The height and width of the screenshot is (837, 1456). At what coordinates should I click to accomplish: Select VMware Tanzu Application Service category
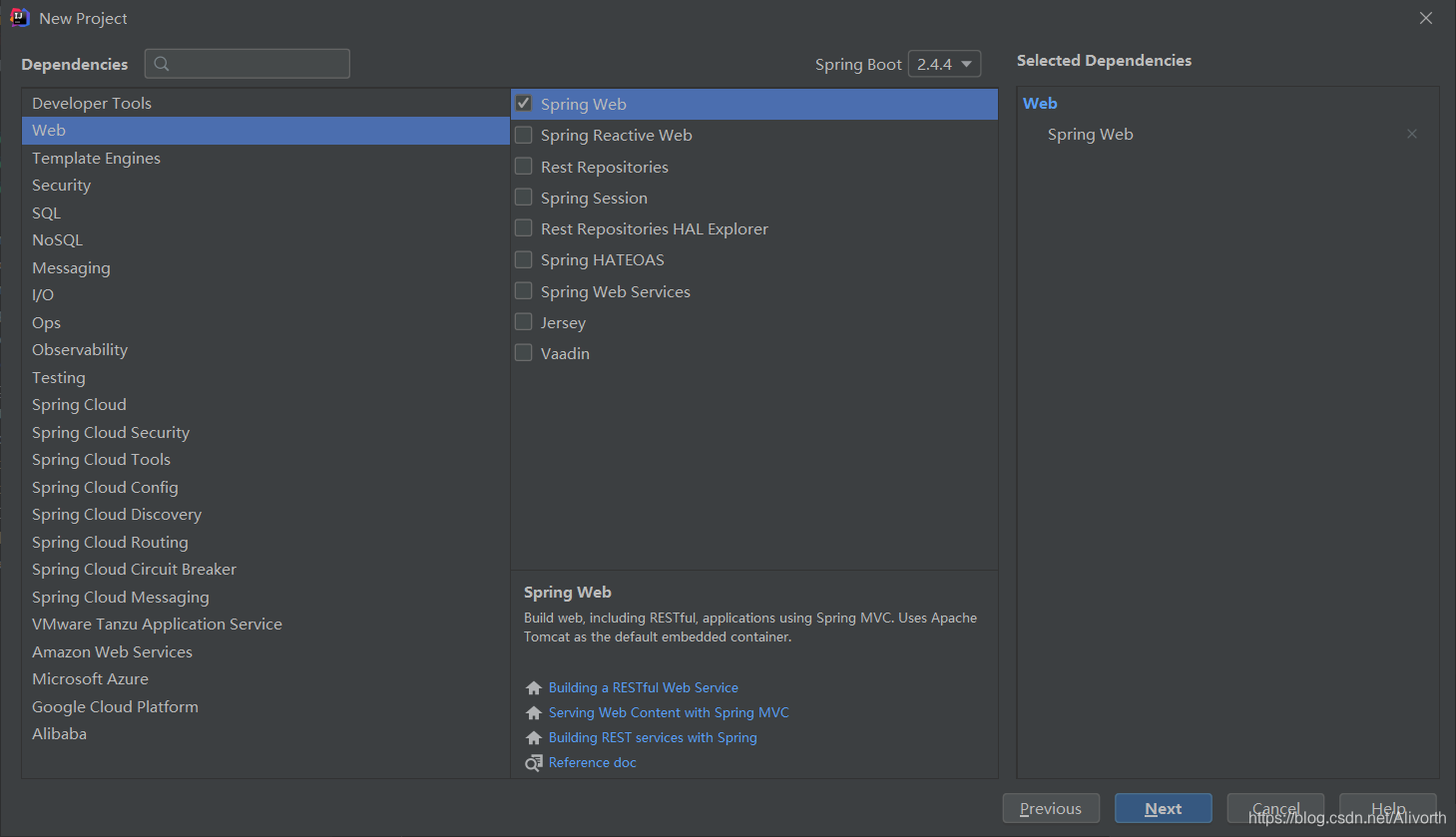point(265,625)
